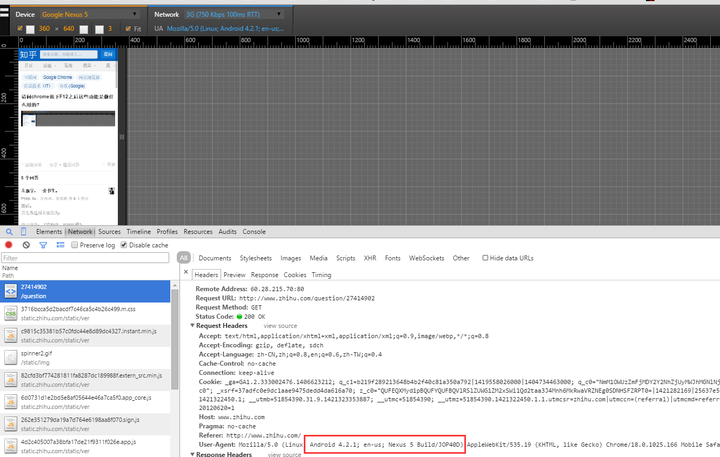Select the Network panel tab
This screenshot has width=720, height=457.
[80, 232]
